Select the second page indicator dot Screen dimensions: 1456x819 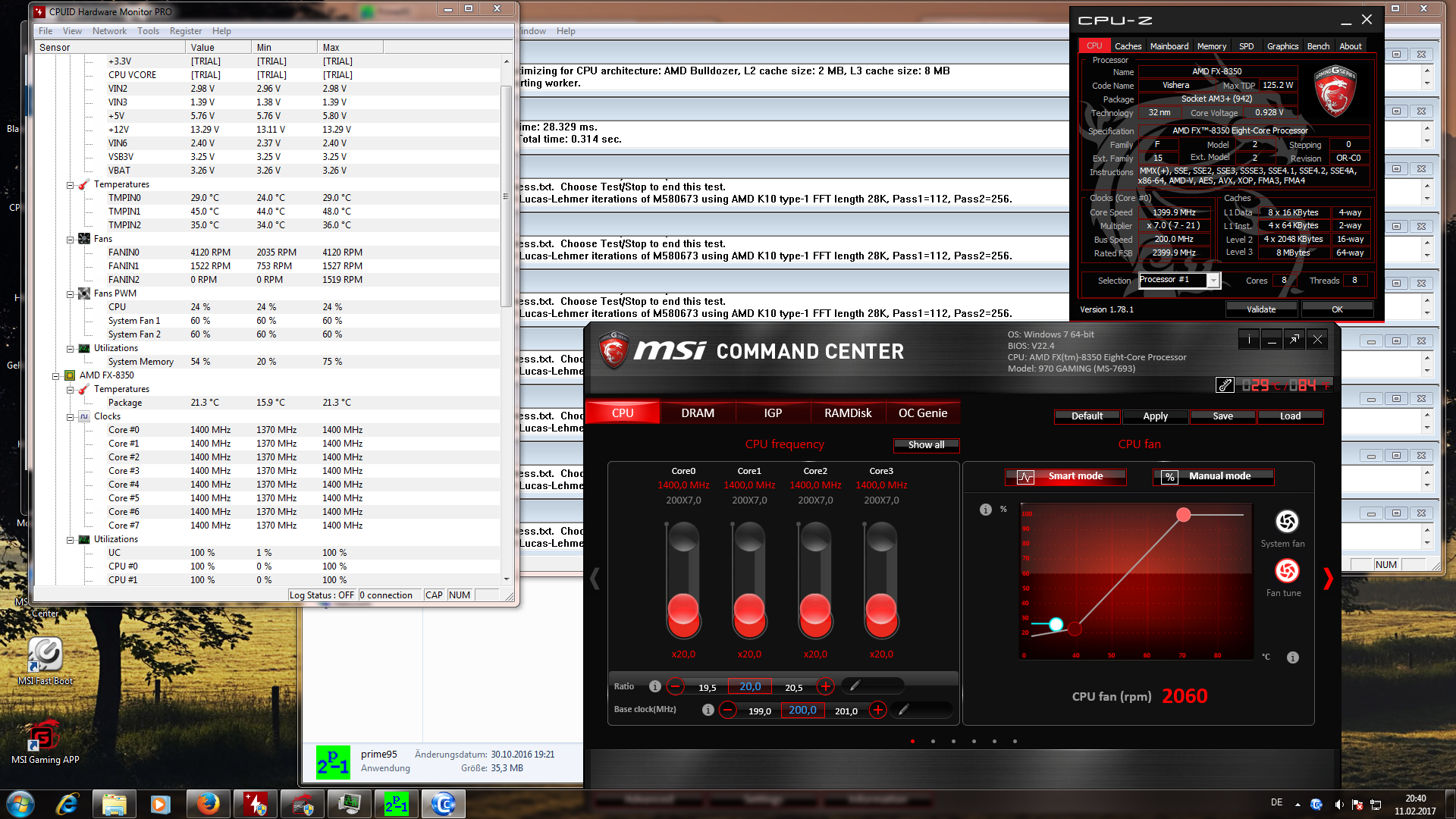coord(933,742)
